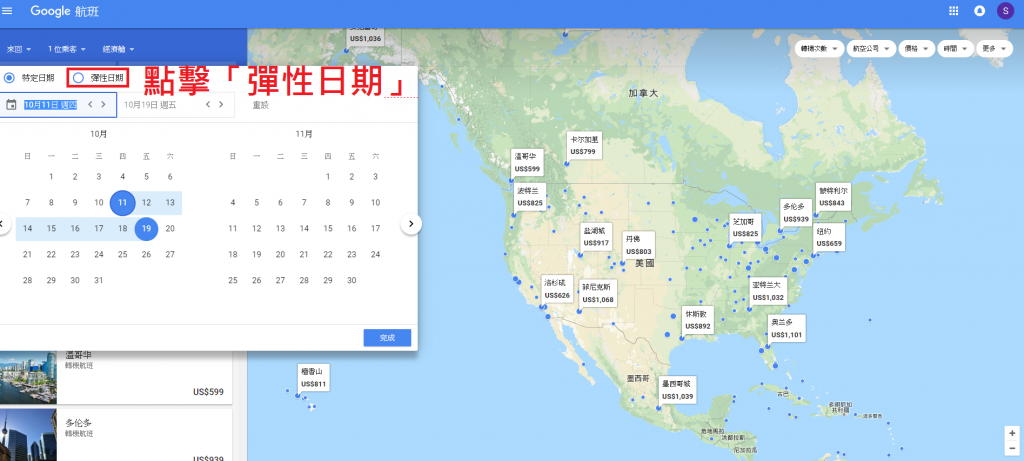Click the 纽约 US$659 map label

(829, 238)
